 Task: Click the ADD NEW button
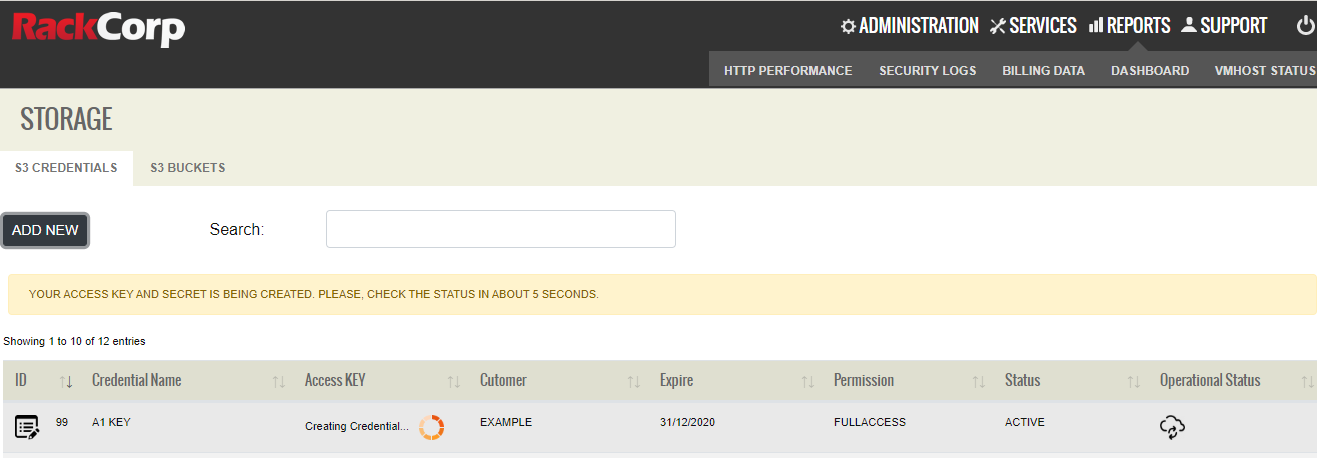pos(45,230)
